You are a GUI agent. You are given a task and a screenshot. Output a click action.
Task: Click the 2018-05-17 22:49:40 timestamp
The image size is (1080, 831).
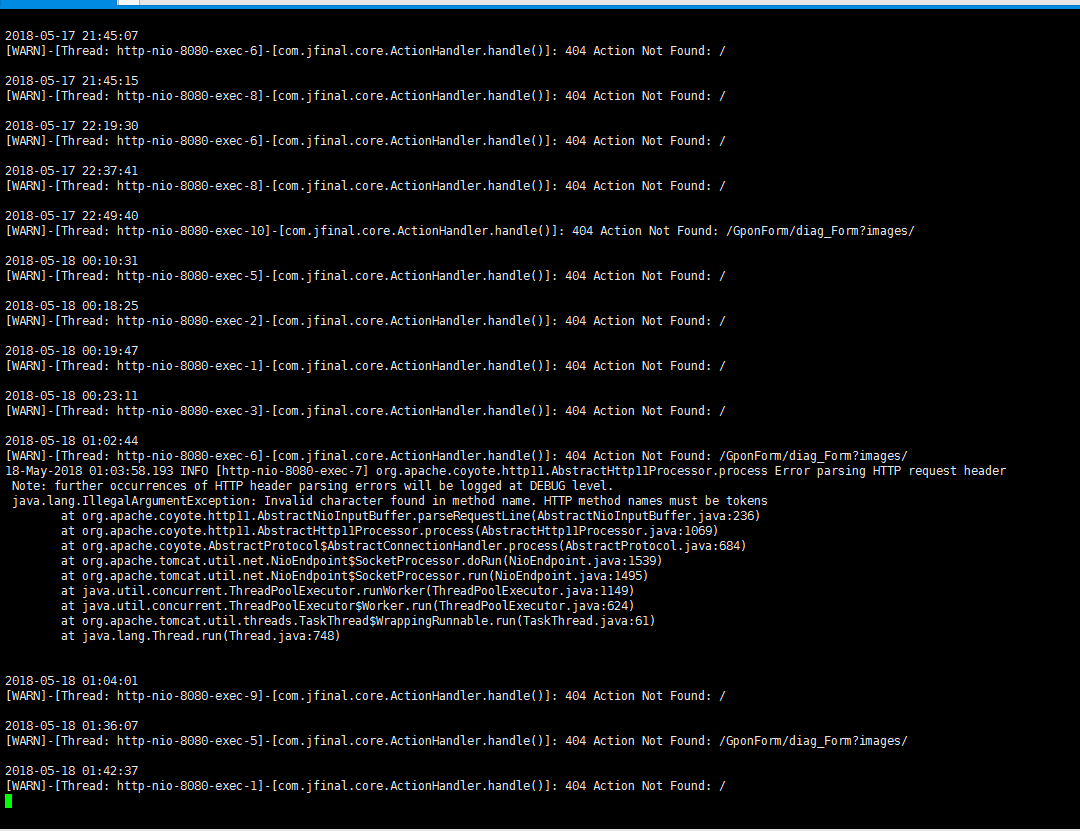click(72, 216)
